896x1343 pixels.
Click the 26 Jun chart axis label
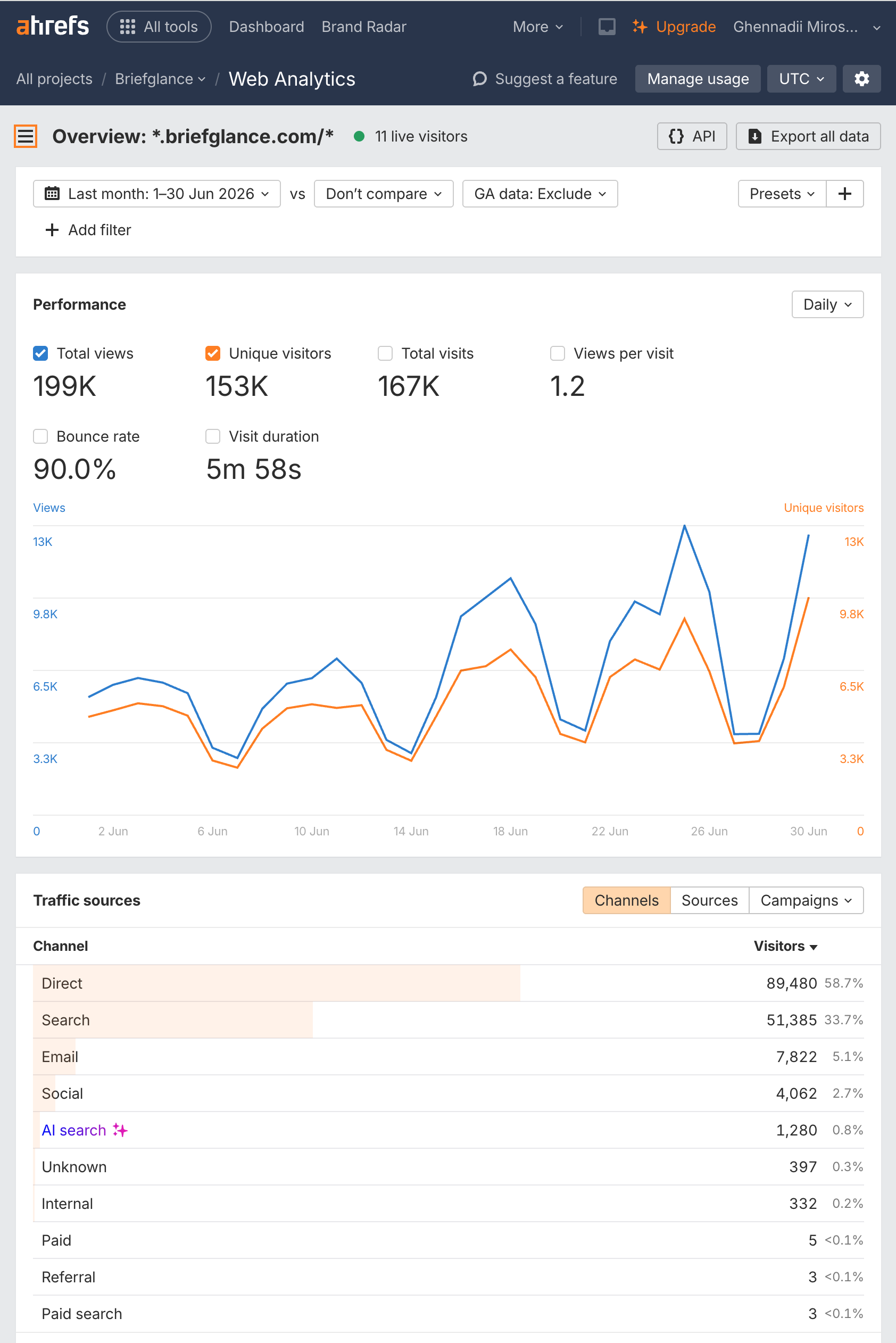pos(709,831)
